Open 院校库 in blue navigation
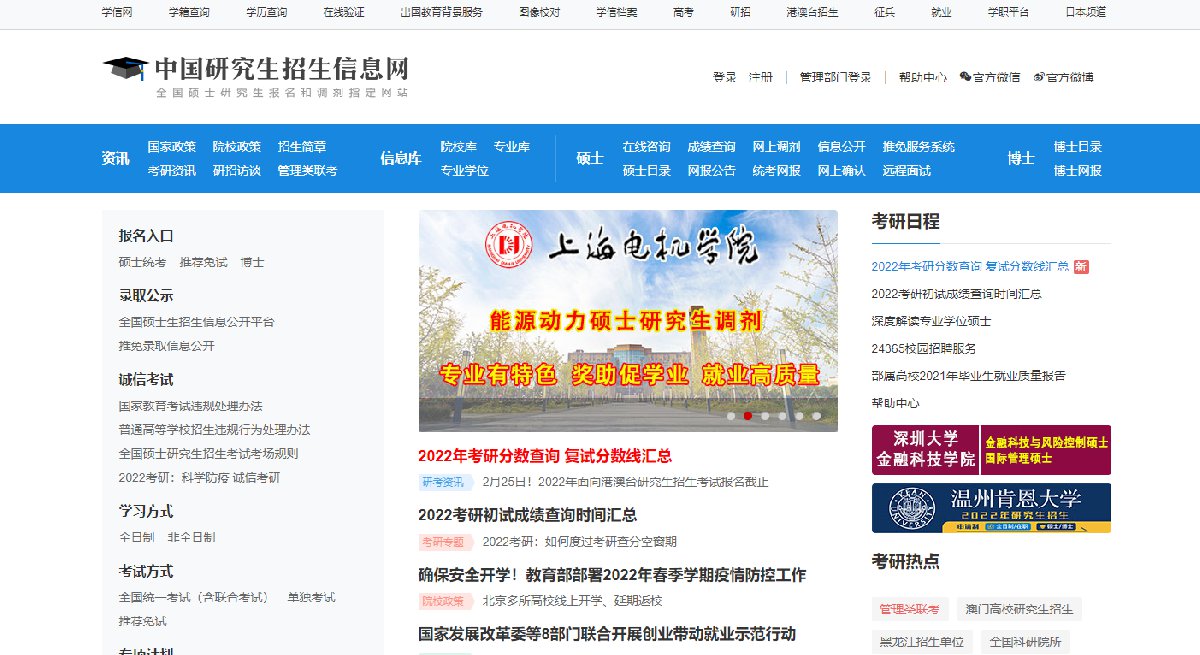Image resolution: width=1200 pixels, height=655 pixels. (459, 147)
